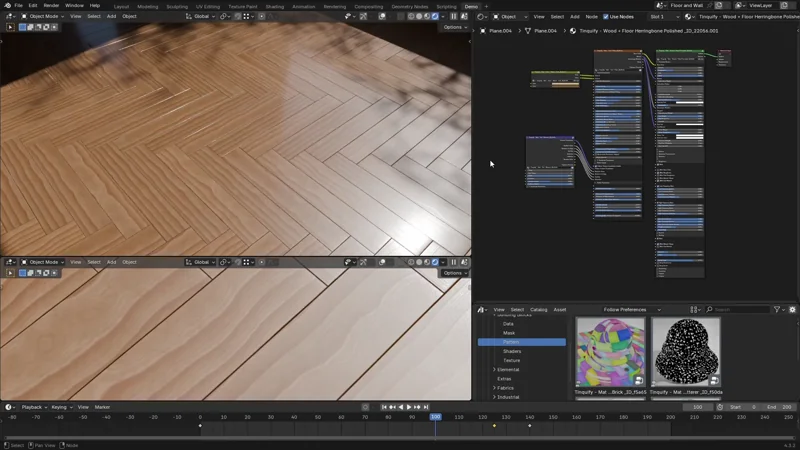Jump to the timeline end frame

[427, 407]
